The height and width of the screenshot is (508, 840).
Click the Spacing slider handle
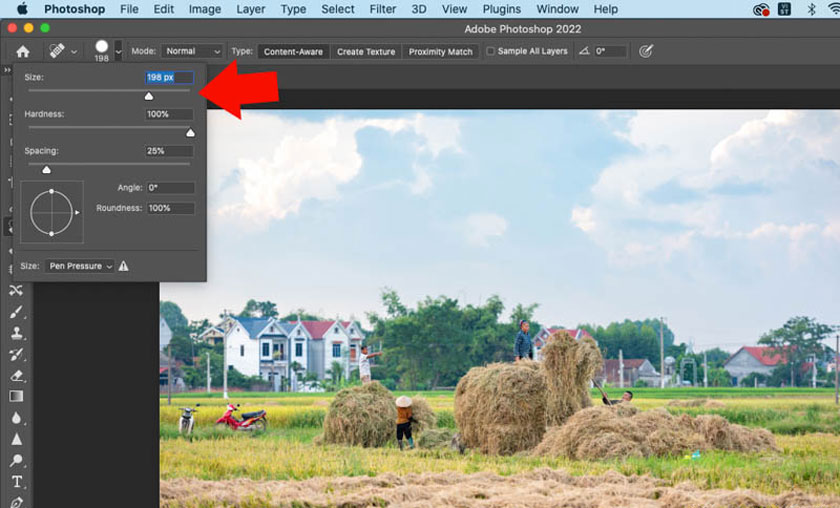click(x=47, y=170)
